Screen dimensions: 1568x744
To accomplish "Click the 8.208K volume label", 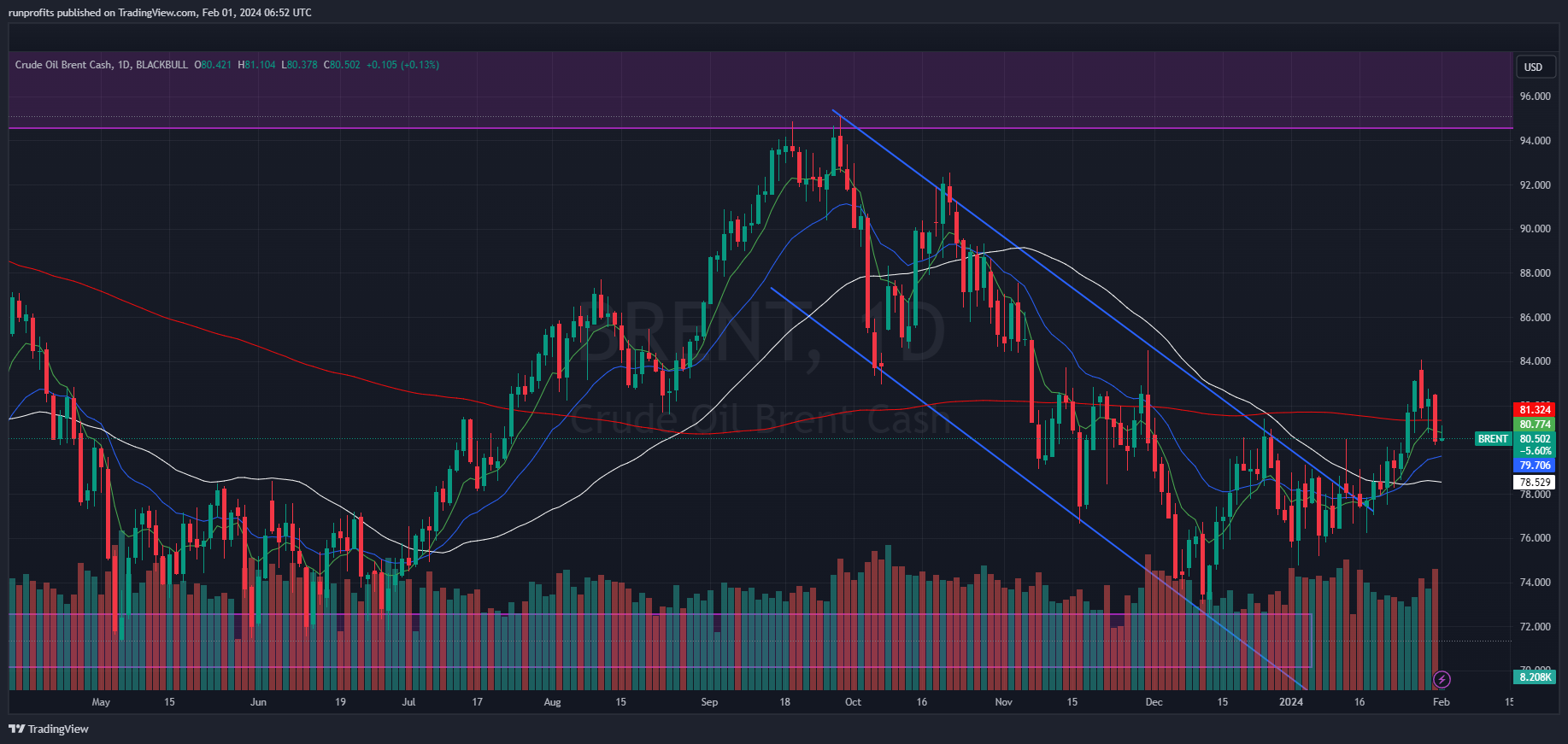I will tap(1535, 677).
